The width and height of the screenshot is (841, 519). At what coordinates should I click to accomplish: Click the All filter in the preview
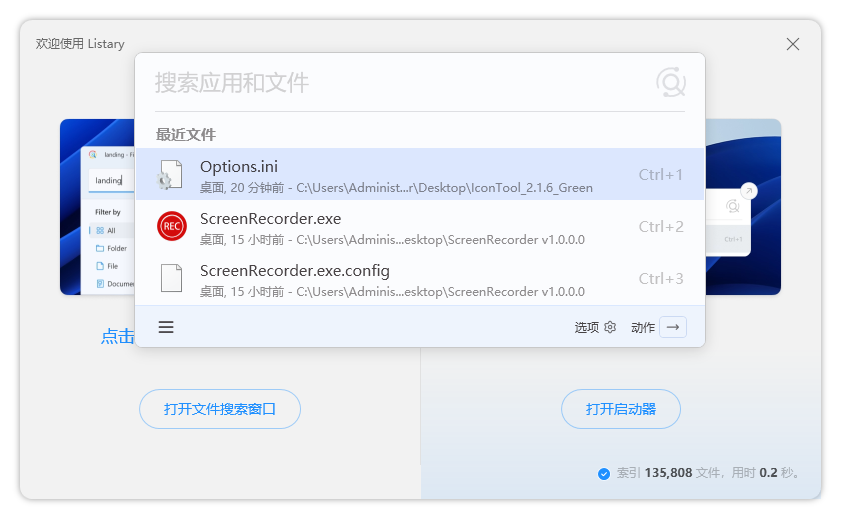tap(106, 231)
